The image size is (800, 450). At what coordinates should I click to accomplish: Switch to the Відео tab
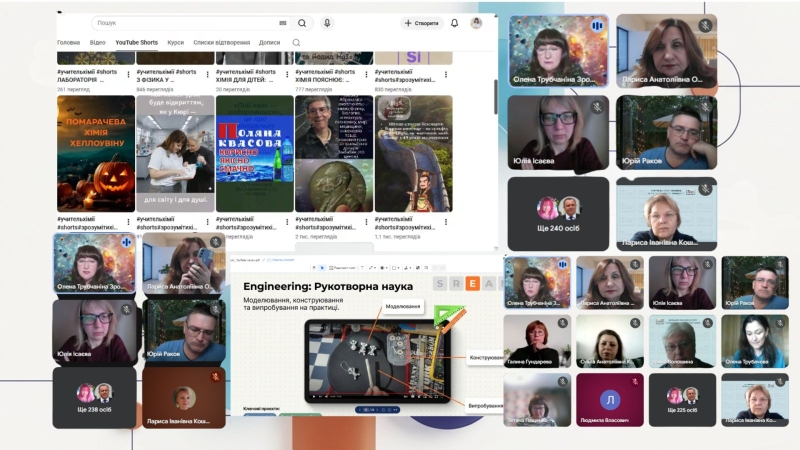tap(97, 43)
